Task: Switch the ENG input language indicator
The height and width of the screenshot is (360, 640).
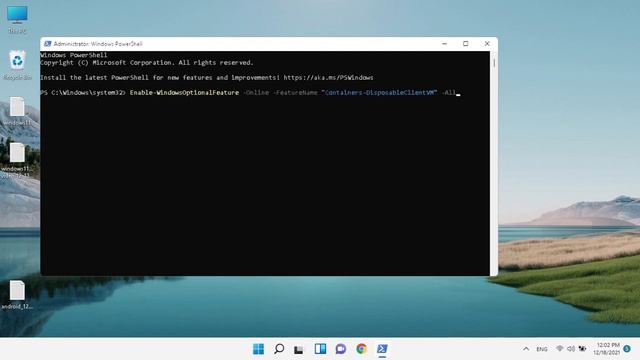Action: tap(542, 349)
